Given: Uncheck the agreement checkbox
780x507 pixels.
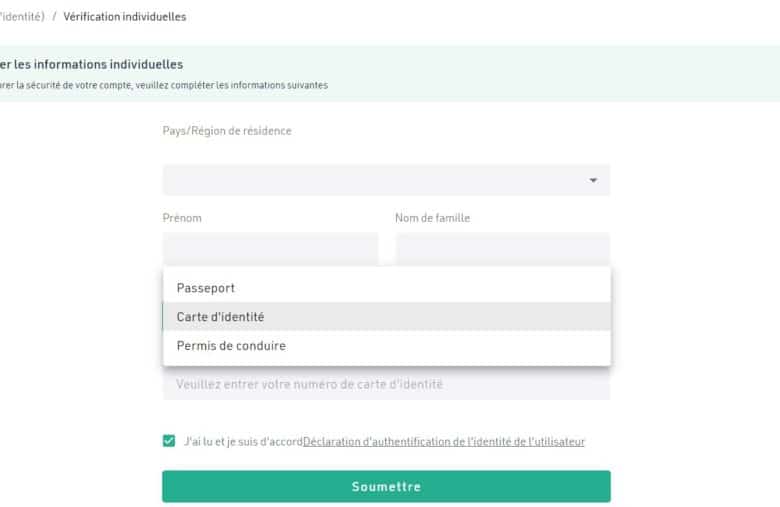Looking at the screenshot, I should pos(169,441).
